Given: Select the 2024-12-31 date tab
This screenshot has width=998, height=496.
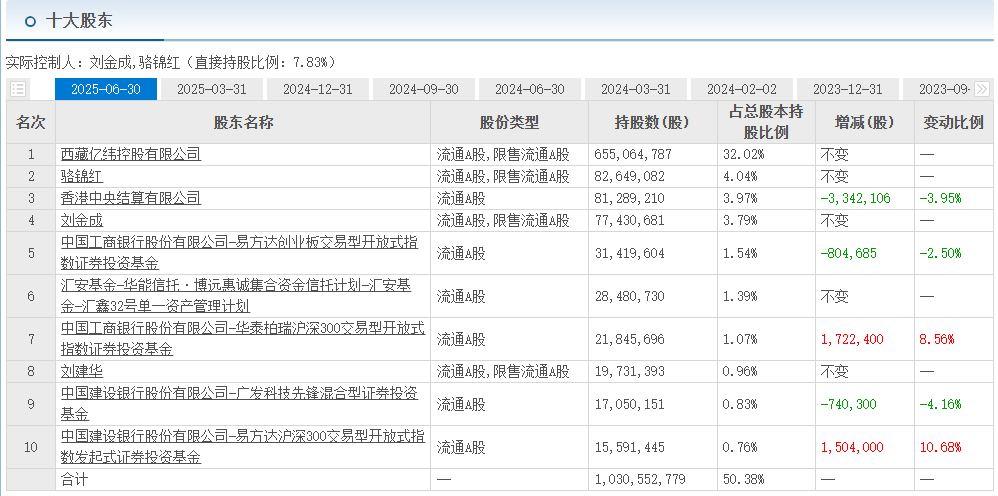Looking at the screenshot, I should click(318, 89).
